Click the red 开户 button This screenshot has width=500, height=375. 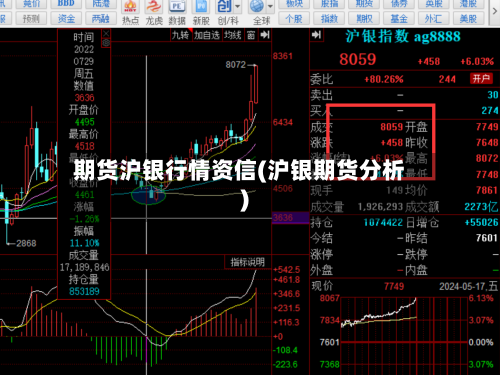pyautogui.click(x=481, y=79)
